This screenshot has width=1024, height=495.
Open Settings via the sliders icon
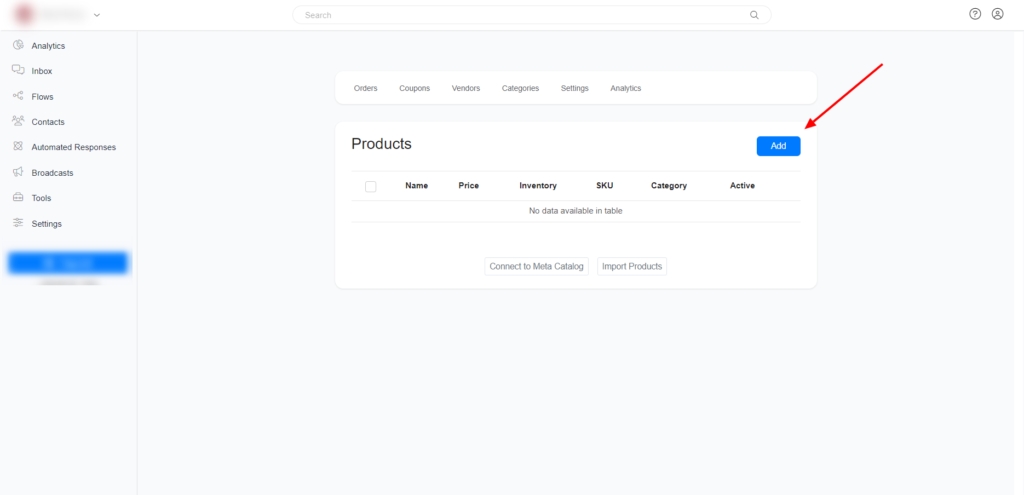pyautogui.click(x=18, y=223)
